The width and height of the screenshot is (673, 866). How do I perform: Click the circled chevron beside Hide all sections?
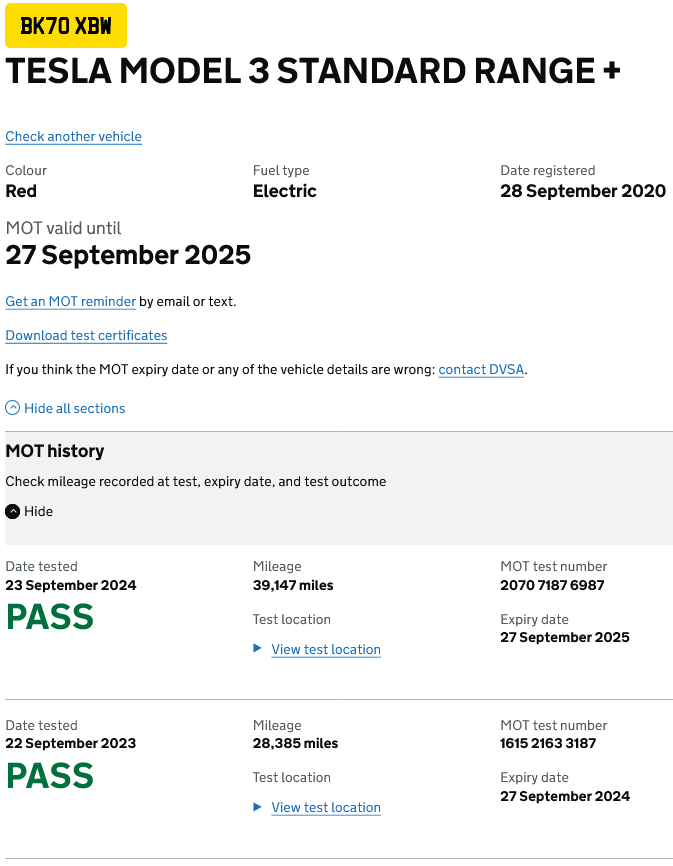[x=13, y=408]
